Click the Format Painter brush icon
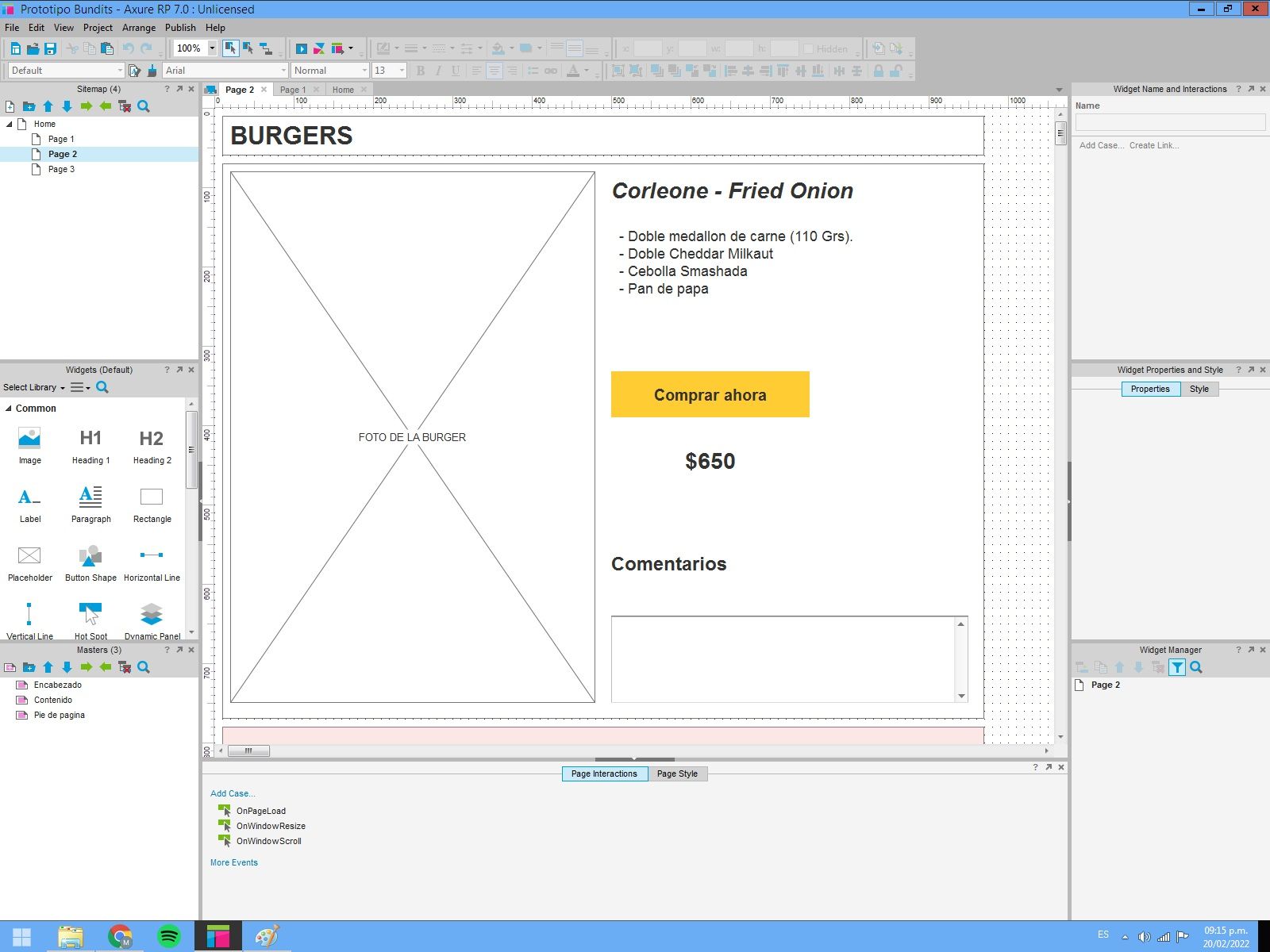Viewport: 1270px width, 952px height. (x=152, y=71)
